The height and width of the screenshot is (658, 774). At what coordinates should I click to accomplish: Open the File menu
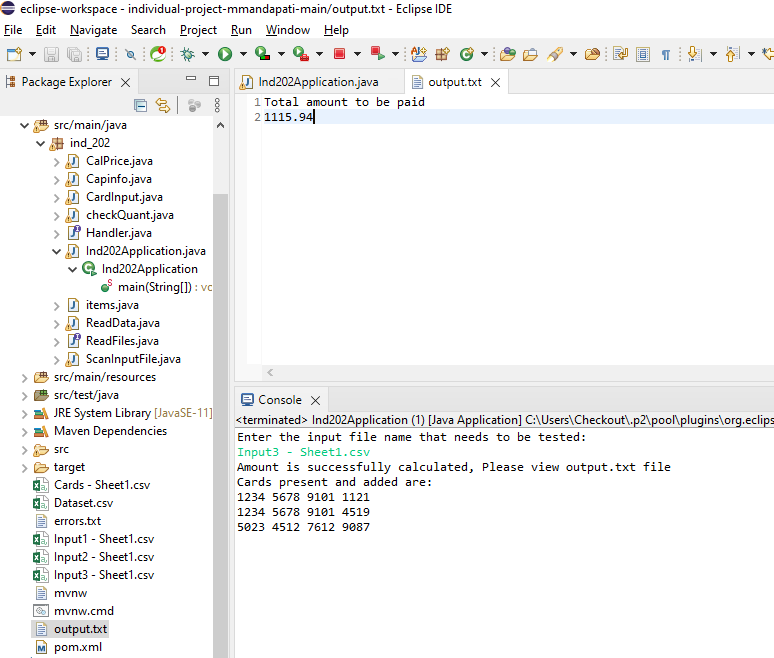13,30
